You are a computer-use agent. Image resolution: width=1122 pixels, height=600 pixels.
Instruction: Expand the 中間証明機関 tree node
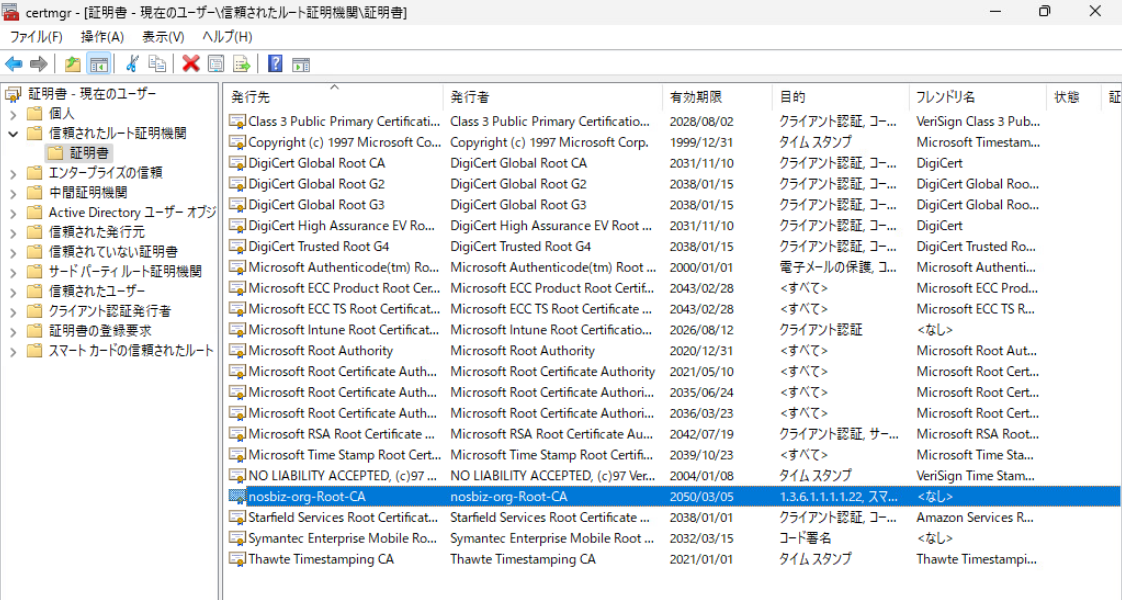point(13,192)
